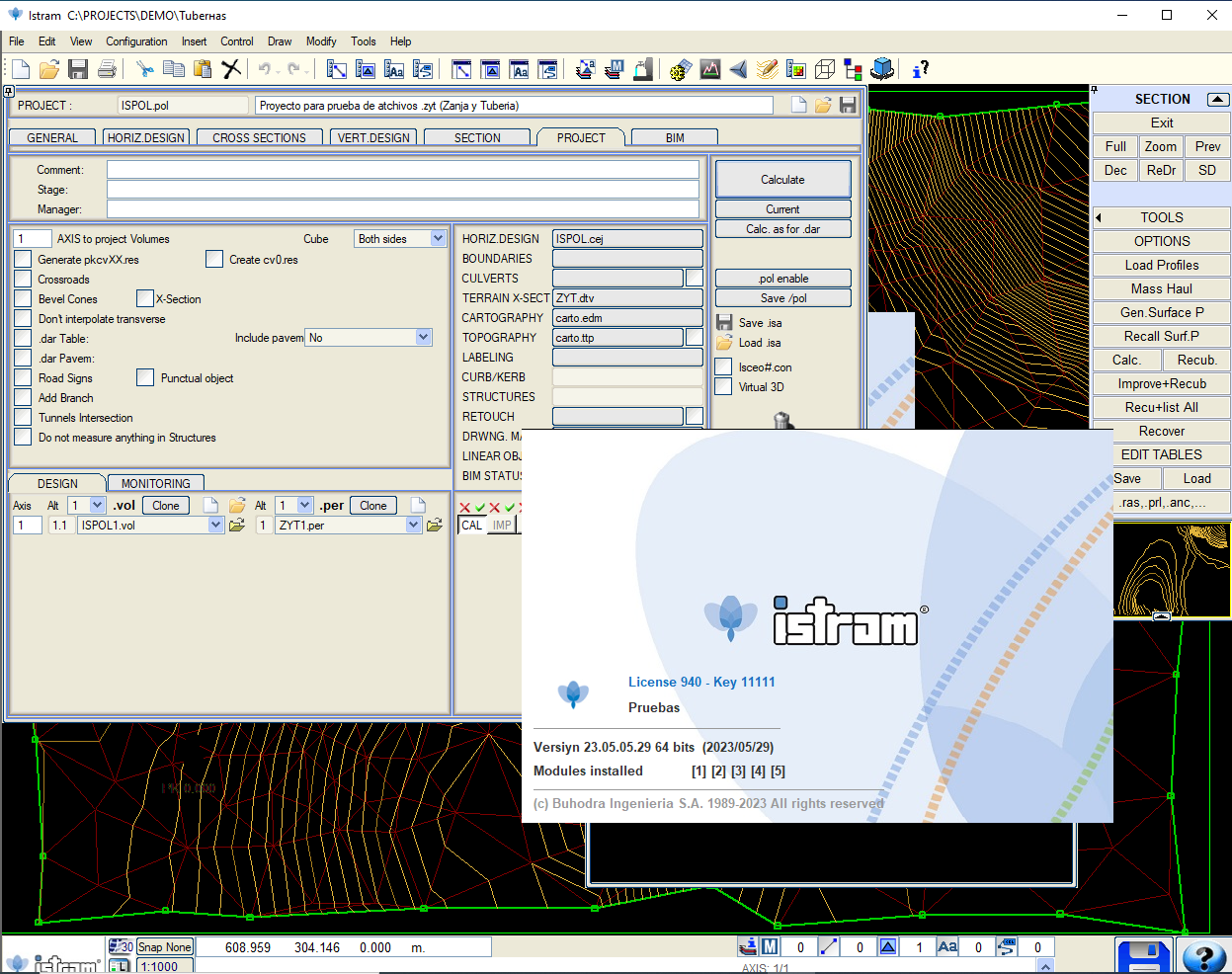
Task: Click the blue question mark help icon
Action: [x=1204, y=956]
